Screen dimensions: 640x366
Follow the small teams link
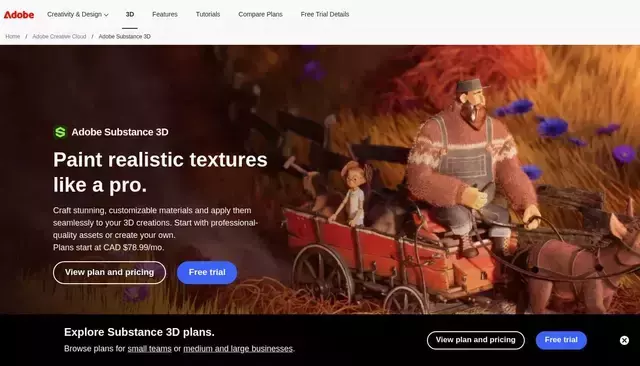tap(149, 349)
